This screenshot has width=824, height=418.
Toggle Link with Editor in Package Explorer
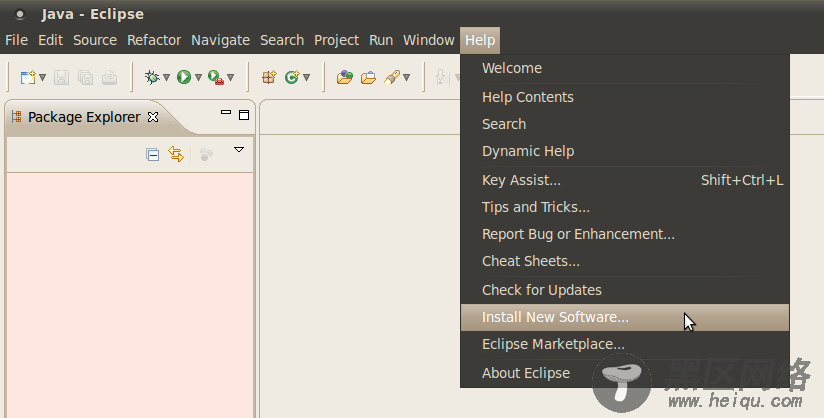pos(176,154)
